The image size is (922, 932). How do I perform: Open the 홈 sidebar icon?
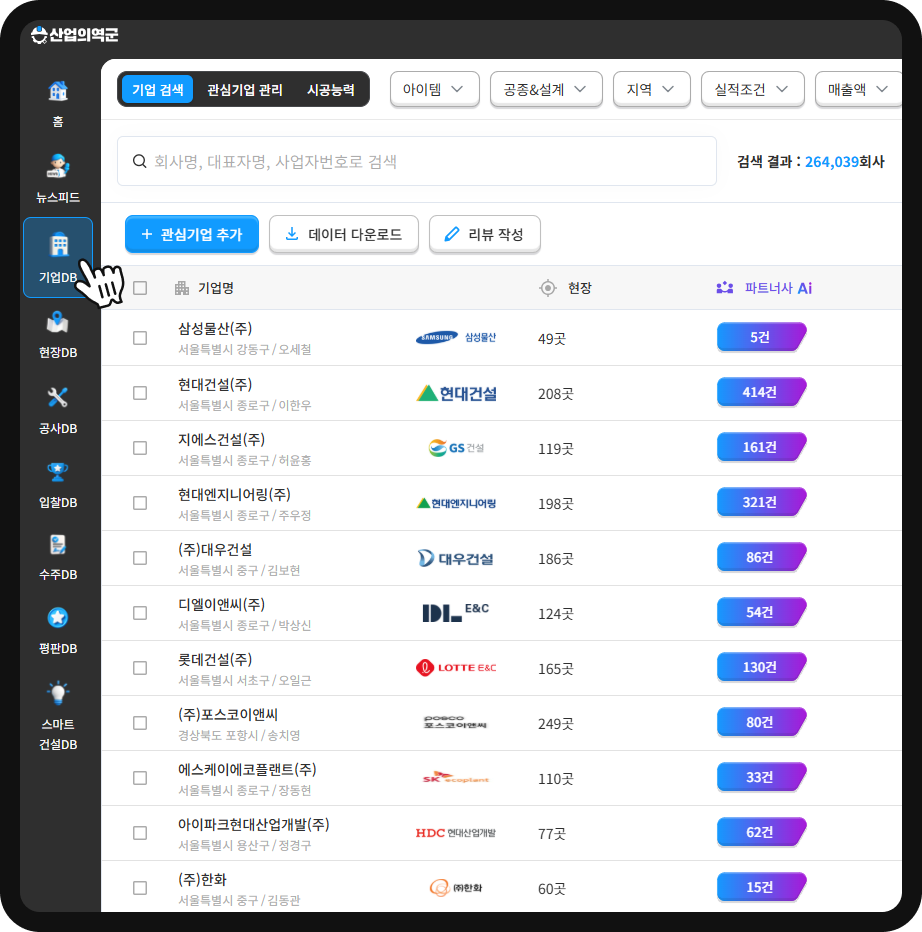click(x=58, y=91)
